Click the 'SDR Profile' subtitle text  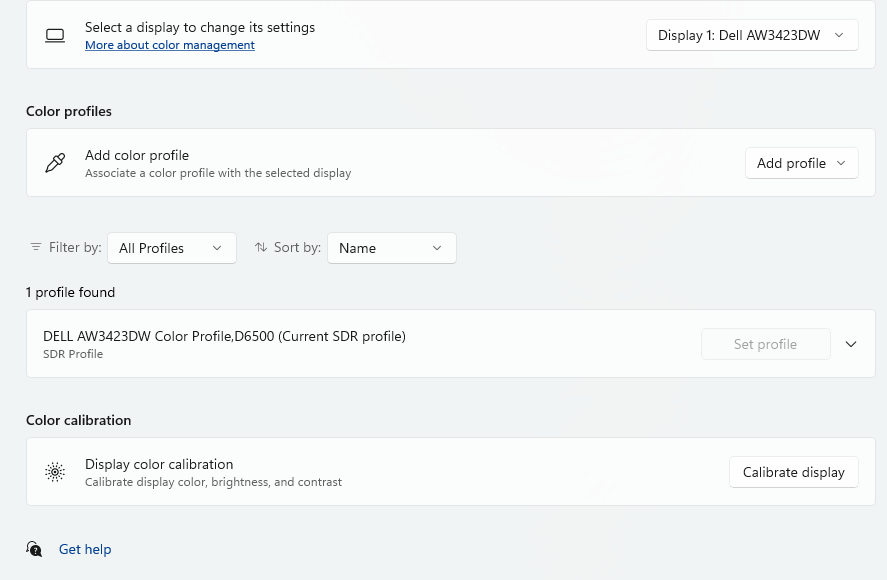[73, 354]
